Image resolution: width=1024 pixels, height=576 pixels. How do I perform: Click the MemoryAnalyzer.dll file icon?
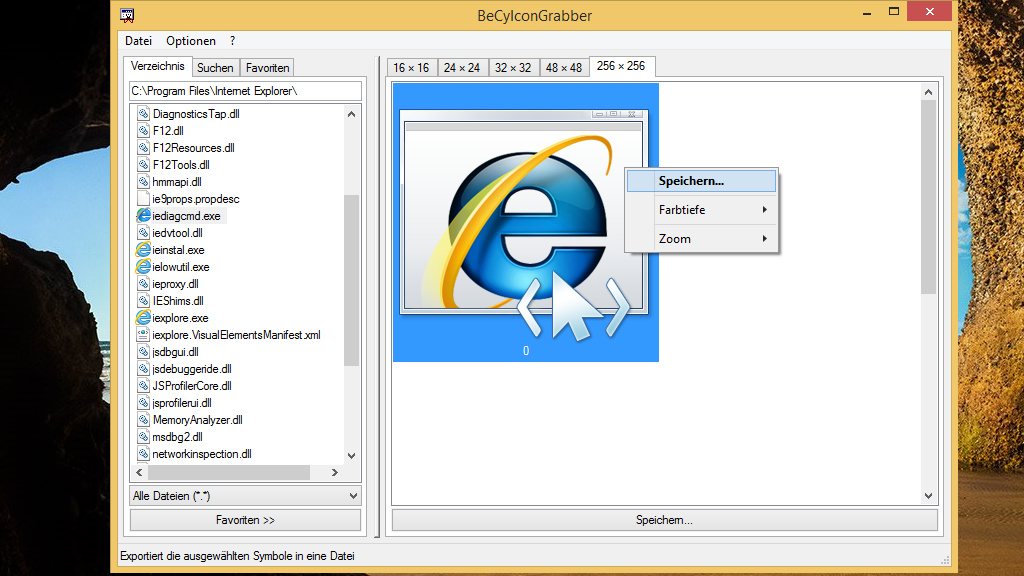(144, 419)
